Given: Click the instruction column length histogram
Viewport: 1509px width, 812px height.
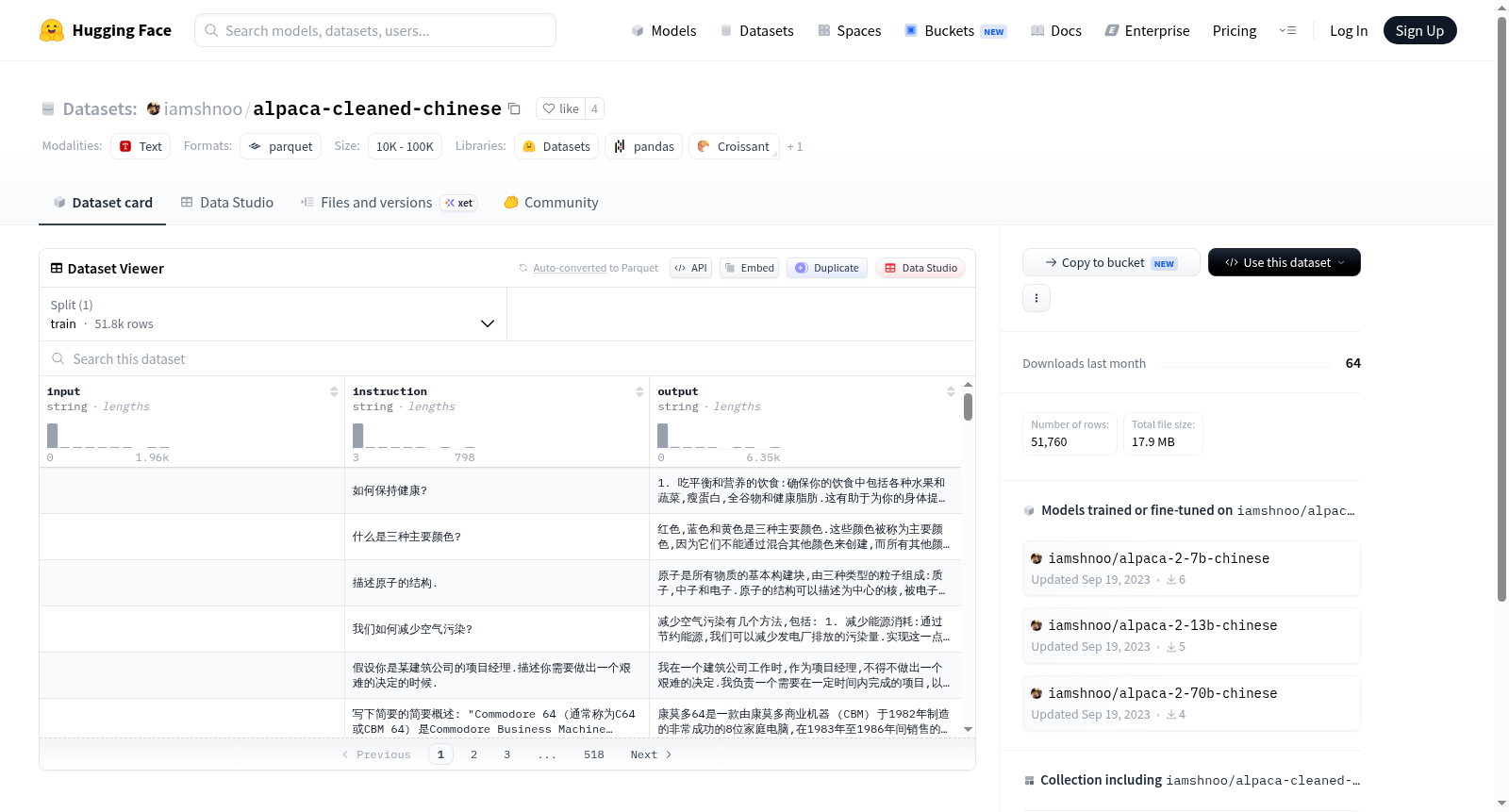Looking at the screenshot, I should click(413, 436).
